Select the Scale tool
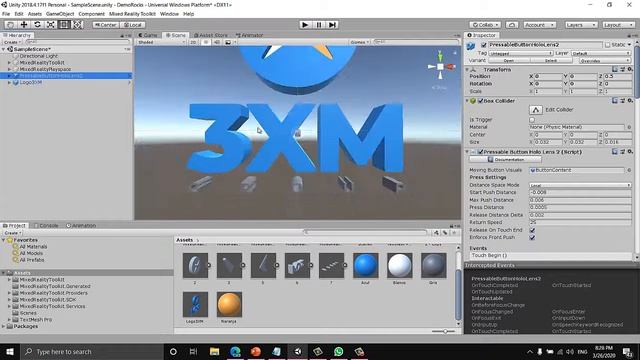 [x=51, y=24]
